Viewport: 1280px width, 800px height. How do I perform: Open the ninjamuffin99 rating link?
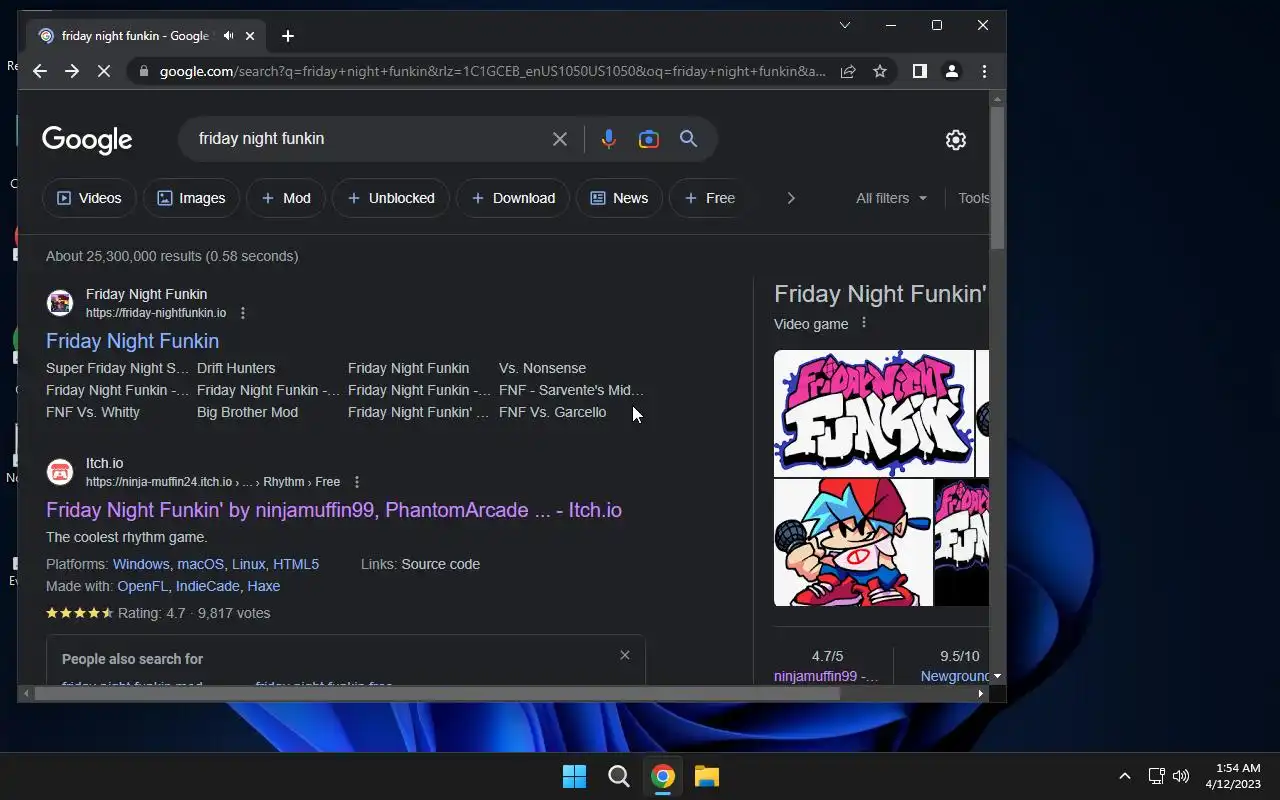point(826,676)
